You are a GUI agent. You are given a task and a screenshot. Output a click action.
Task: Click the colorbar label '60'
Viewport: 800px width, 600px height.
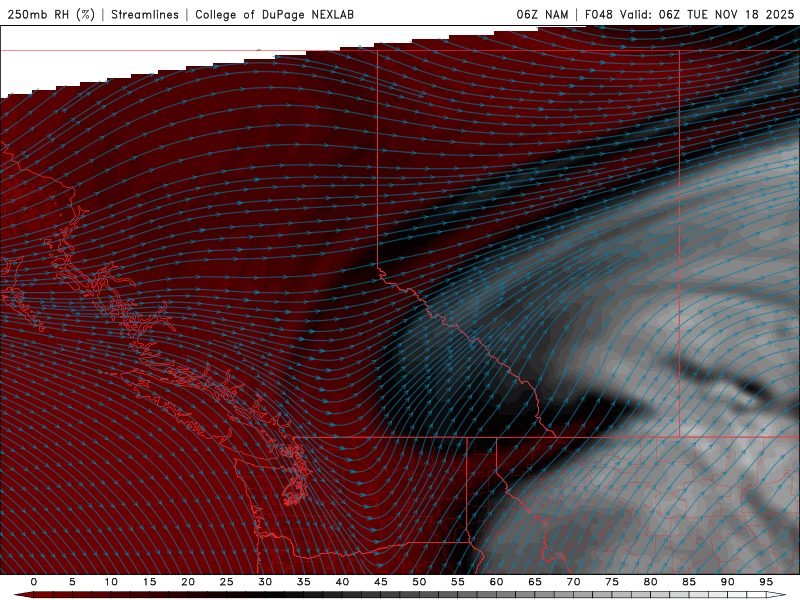coord(496,582)
